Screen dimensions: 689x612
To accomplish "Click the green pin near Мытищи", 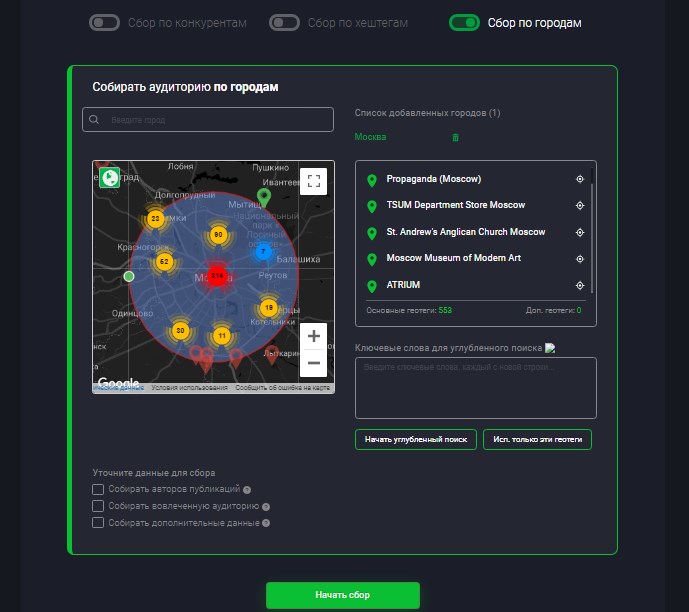I will click(264, 197).
